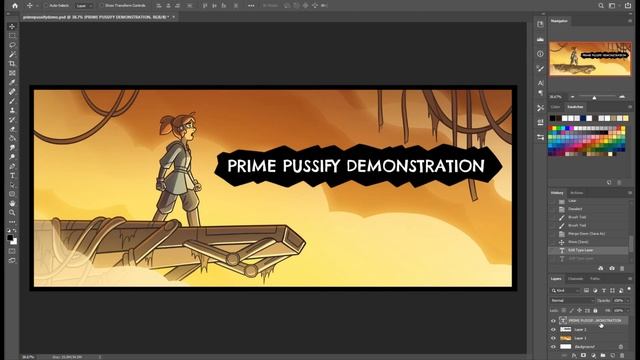The height and width of the screenshot is (360, 640).
Task: Toggle lock all padlock in Layers panel
Action: (x=595, y=311)
